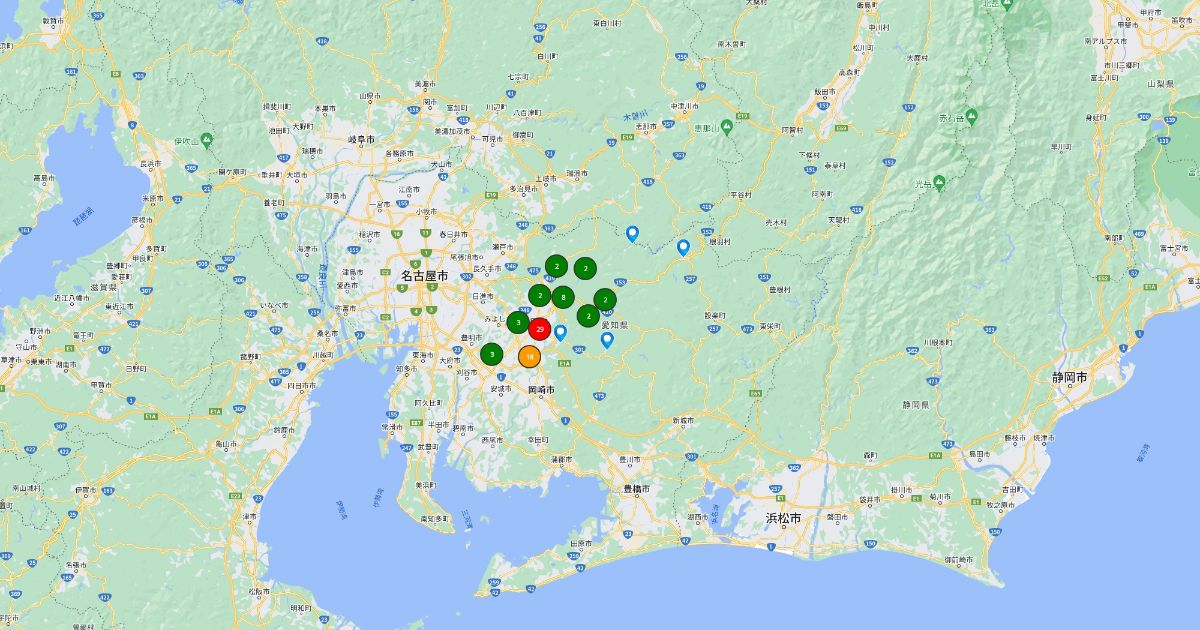The width and height of the screenshot is (1200, 630).
Task: Open the northernmost blue pin above route 153
Action: pyautogui.click(x=632, y=233)
